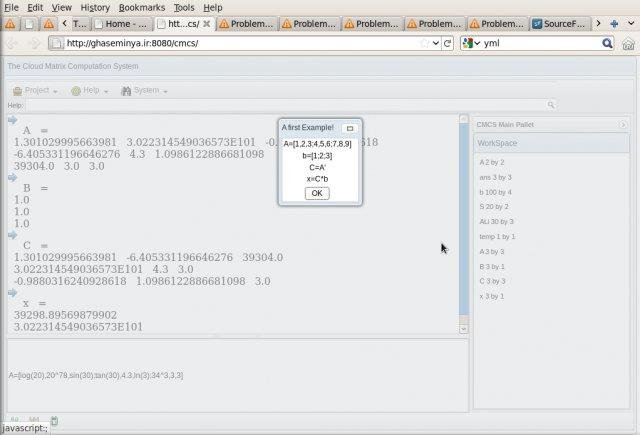Select the WorkSpace section header
Screen dimensions: 640x435
click(551, 143)
